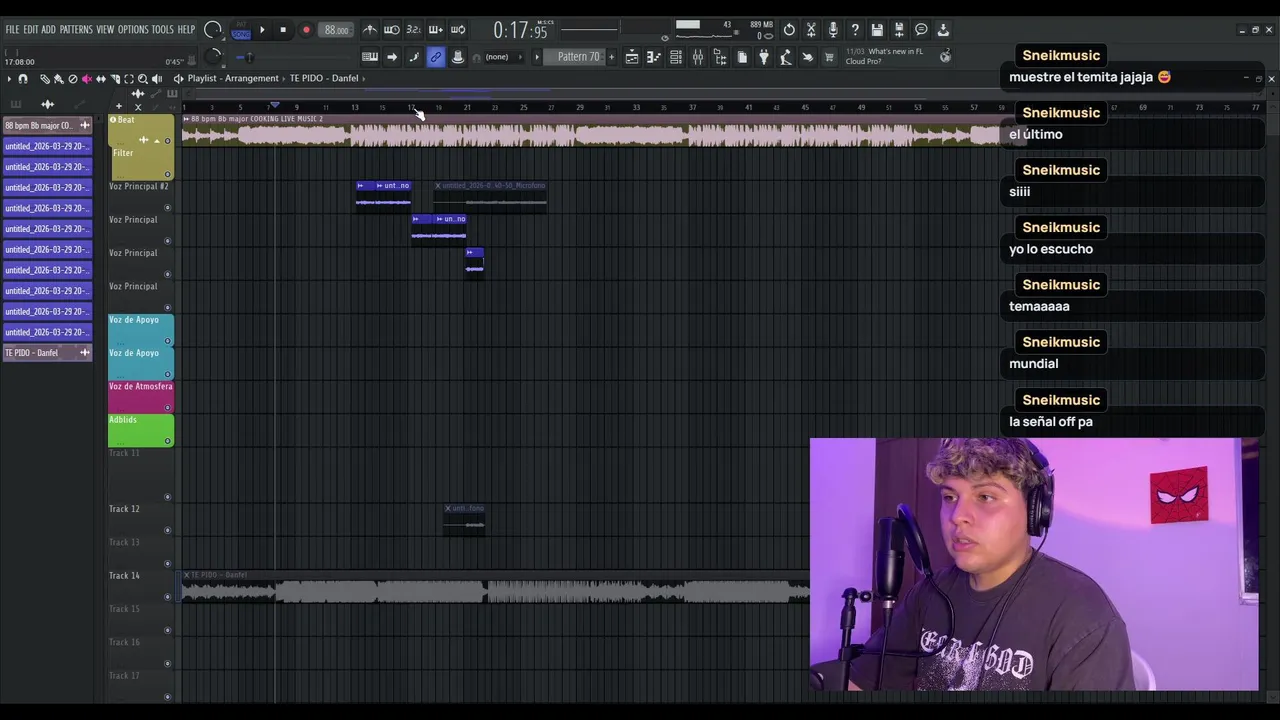Click the globe news icon
The height and width of the screenshot is (720, 1280).
point(945,57)
